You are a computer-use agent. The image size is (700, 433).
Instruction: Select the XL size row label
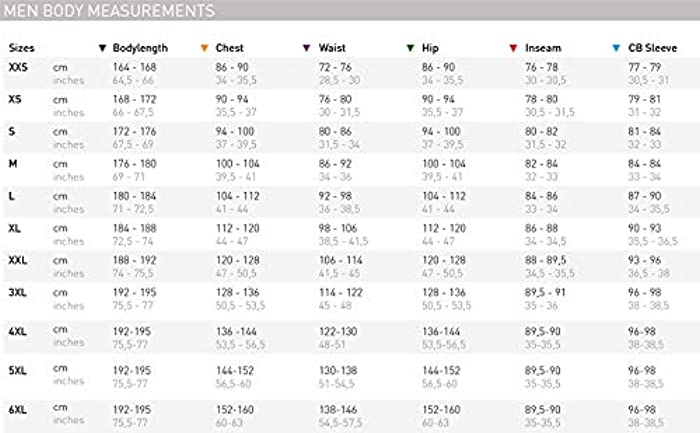point(15,227)
